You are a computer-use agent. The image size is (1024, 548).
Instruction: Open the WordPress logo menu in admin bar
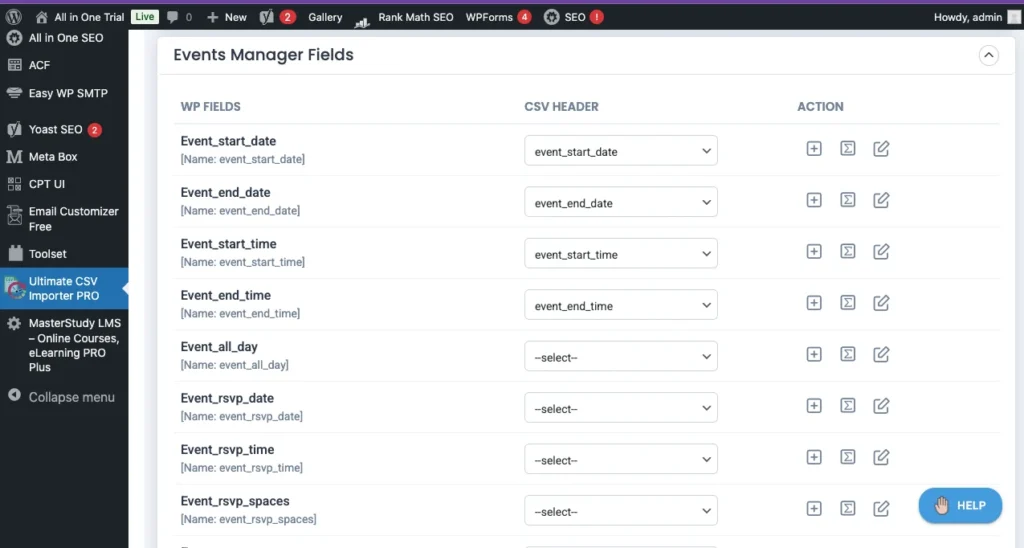(14, 17)
